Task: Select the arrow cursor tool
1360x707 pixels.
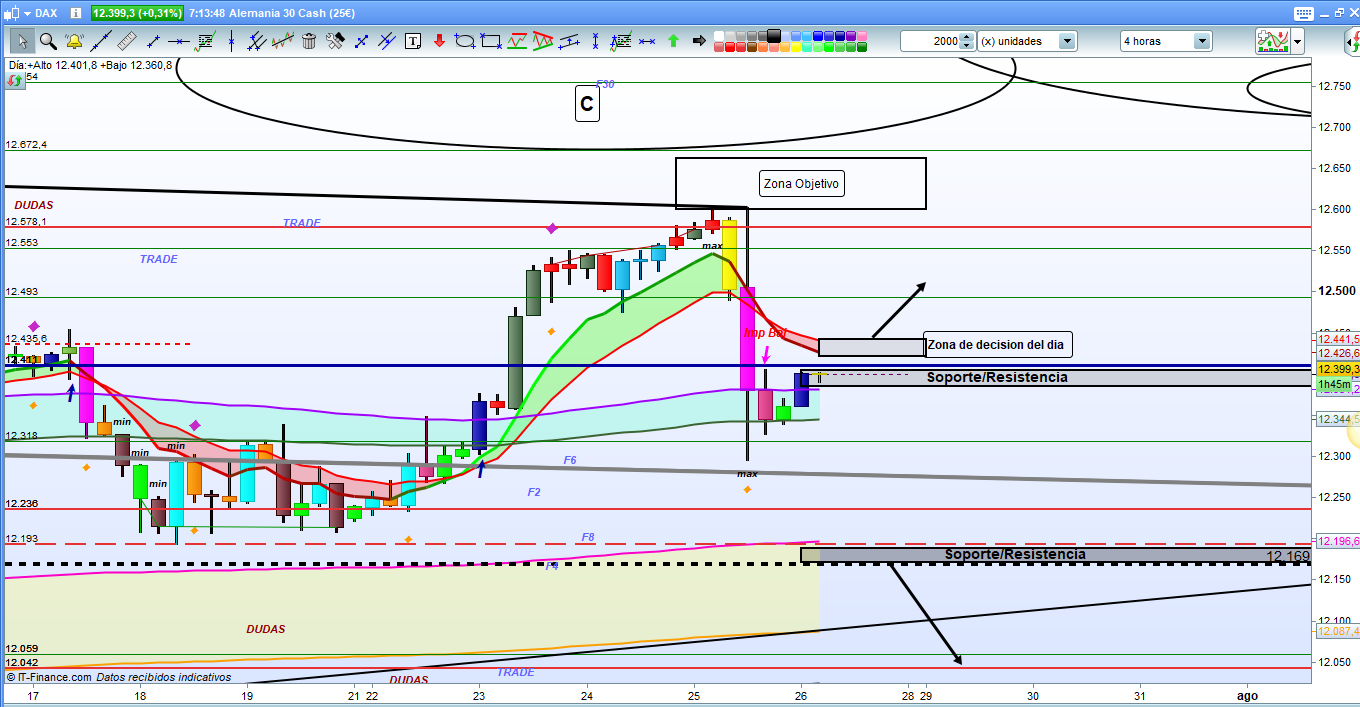Action: coord(21,41)
